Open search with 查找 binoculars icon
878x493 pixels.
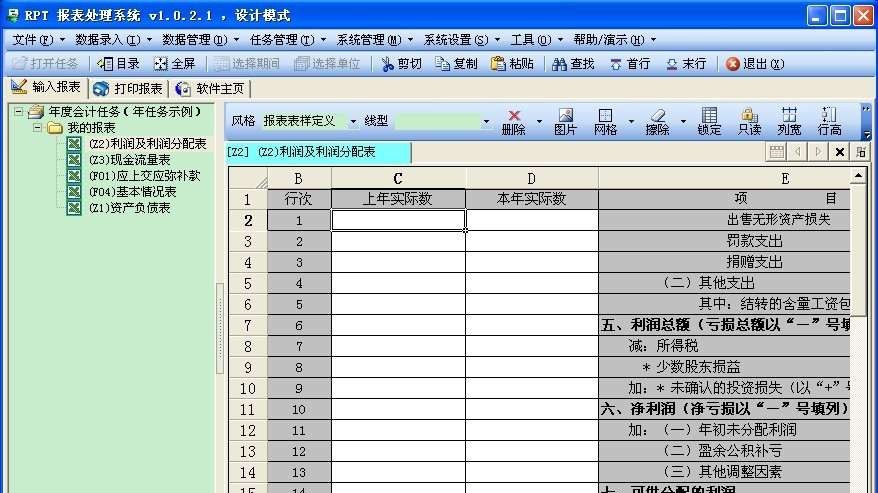pos(573,64)
